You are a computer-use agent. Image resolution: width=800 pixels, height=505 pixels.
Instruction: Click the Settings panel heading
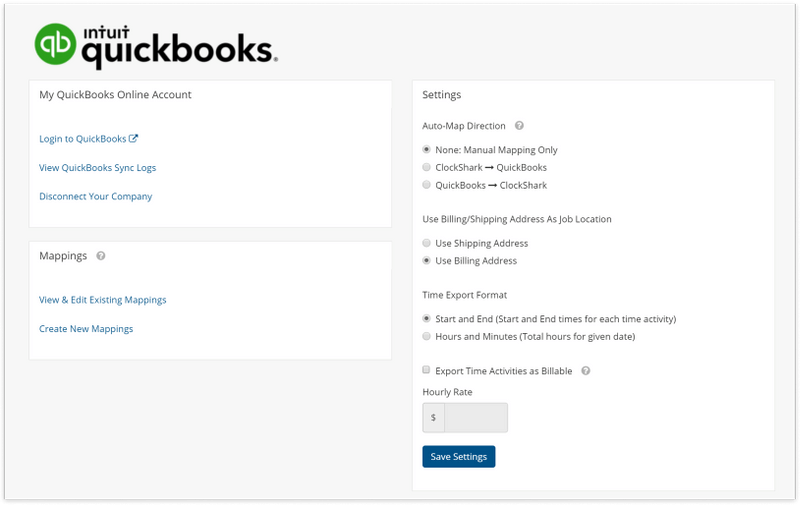tap(441, 95)
